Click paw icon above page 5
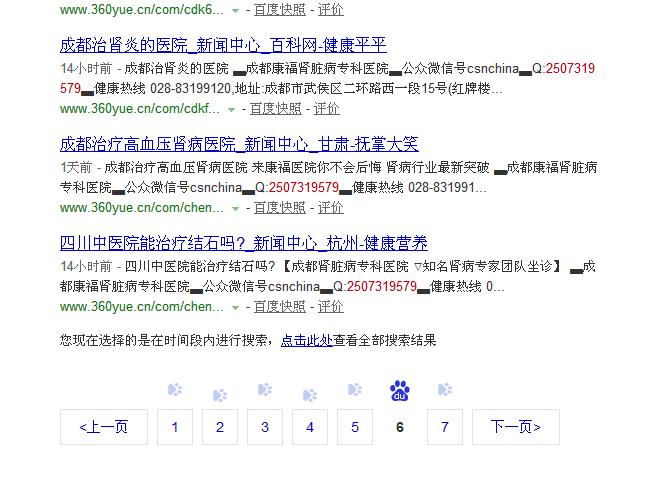Screen dimensions: 650x483 point(355,390)
